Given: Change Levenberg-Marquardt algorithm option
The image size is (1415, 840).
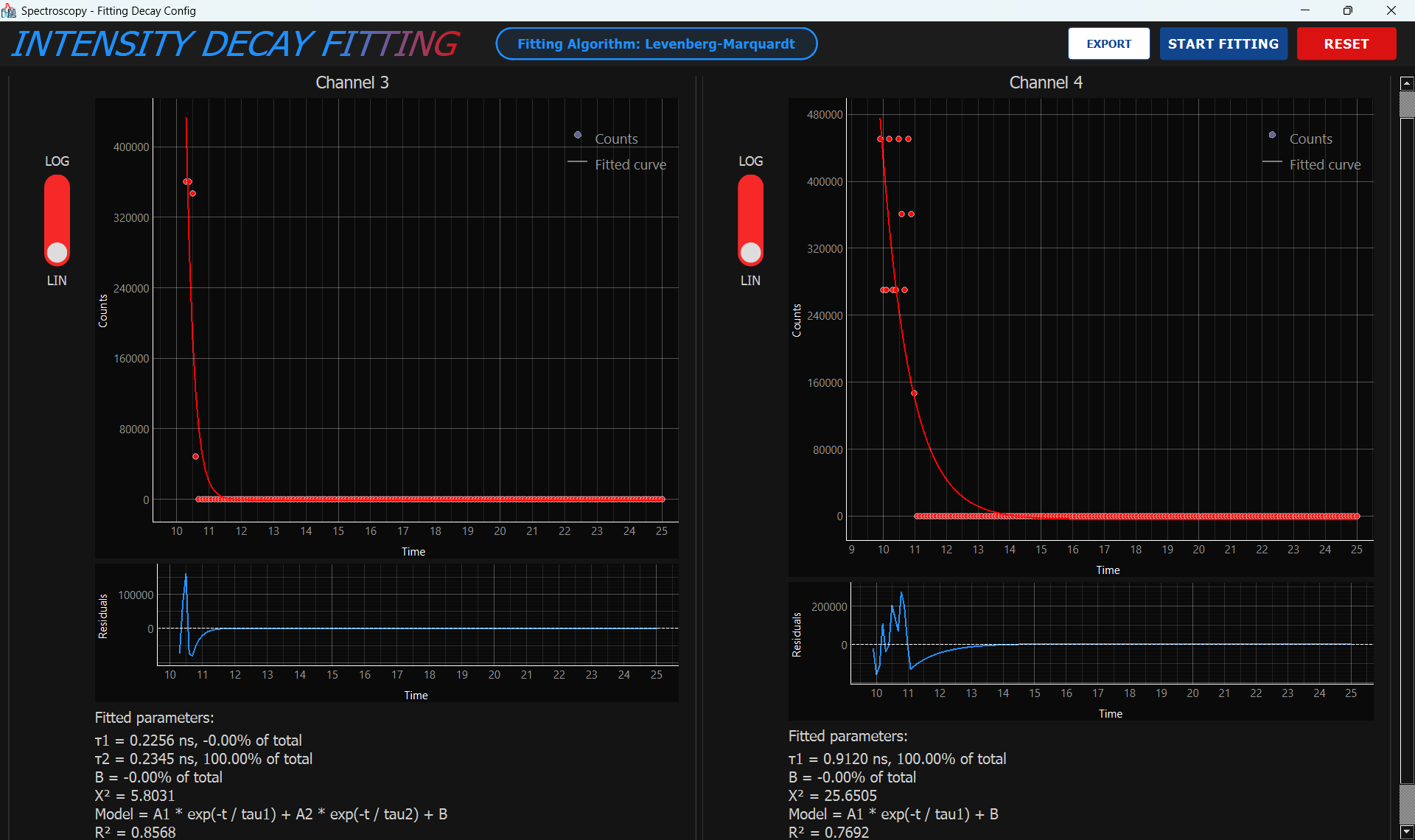Looking at the screenshot, I should pos(656,43).
